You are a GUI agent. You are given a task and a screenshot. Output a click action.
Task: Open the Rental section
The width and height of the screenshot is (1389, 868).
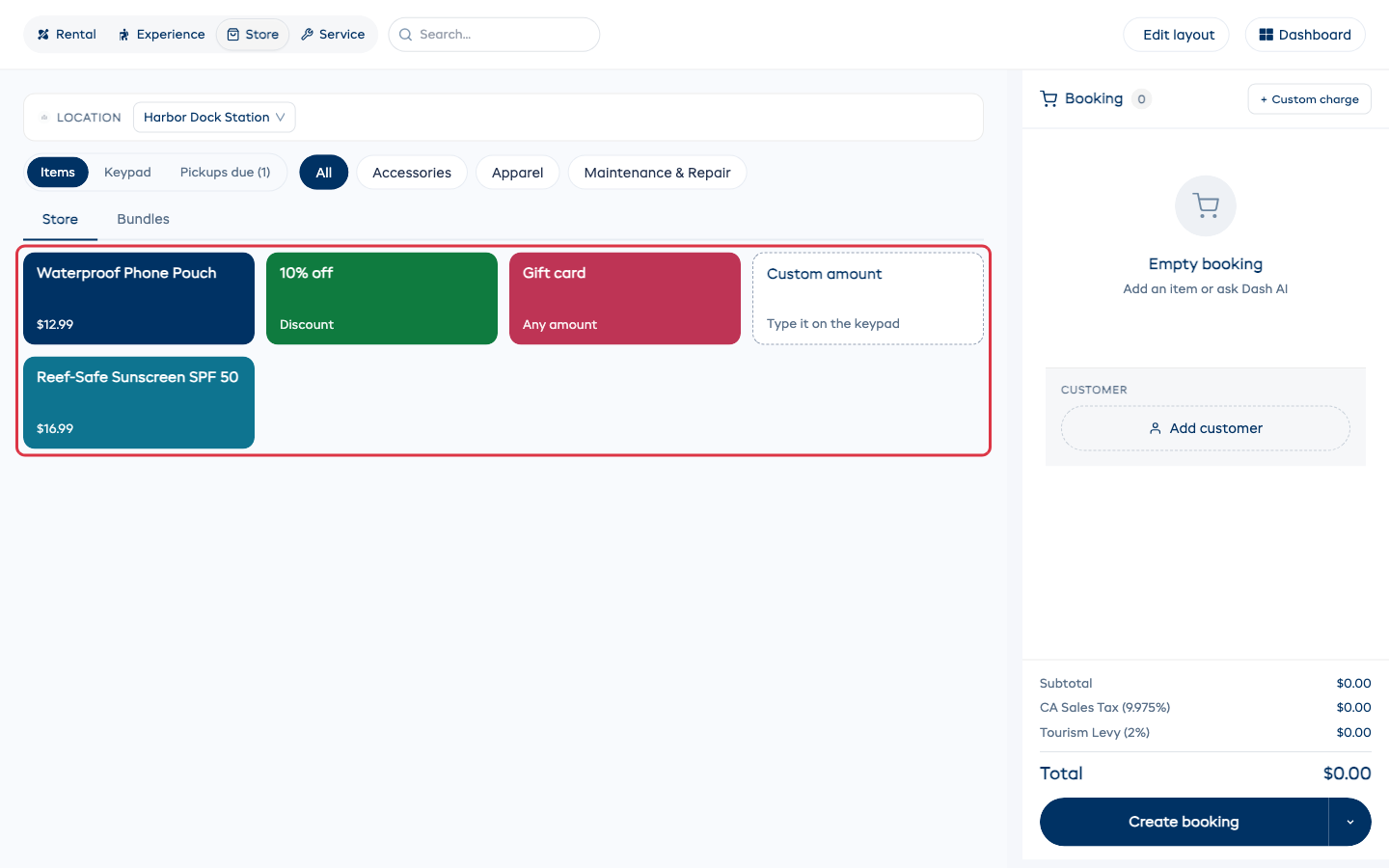[x=67, y=35]
